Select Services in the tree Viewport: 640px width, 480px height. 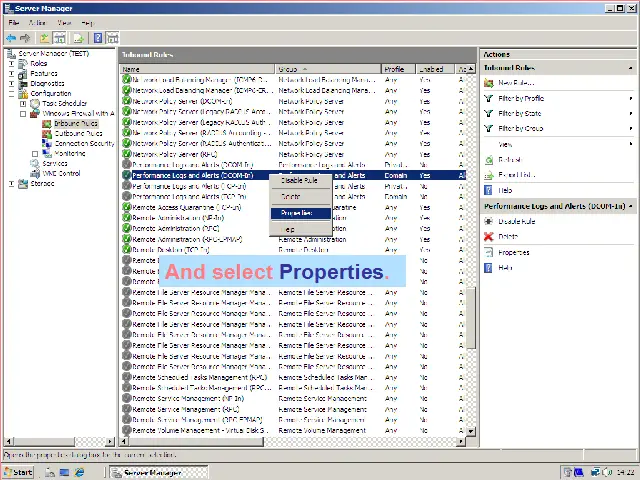pos(55,164)
